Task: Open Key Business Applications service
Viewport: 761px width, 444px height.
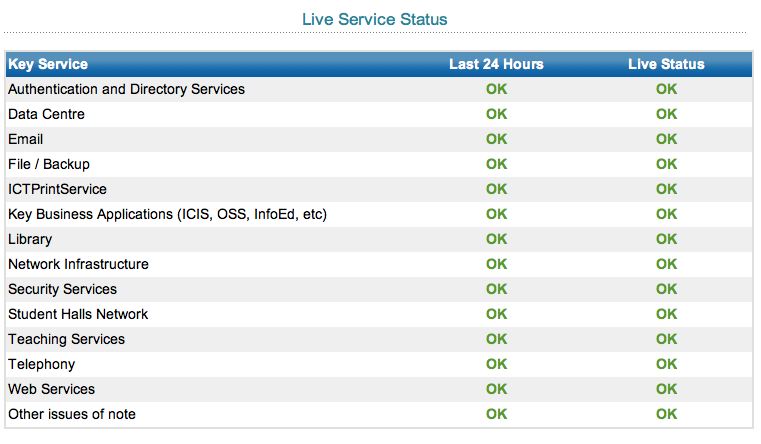Action: 167,214
